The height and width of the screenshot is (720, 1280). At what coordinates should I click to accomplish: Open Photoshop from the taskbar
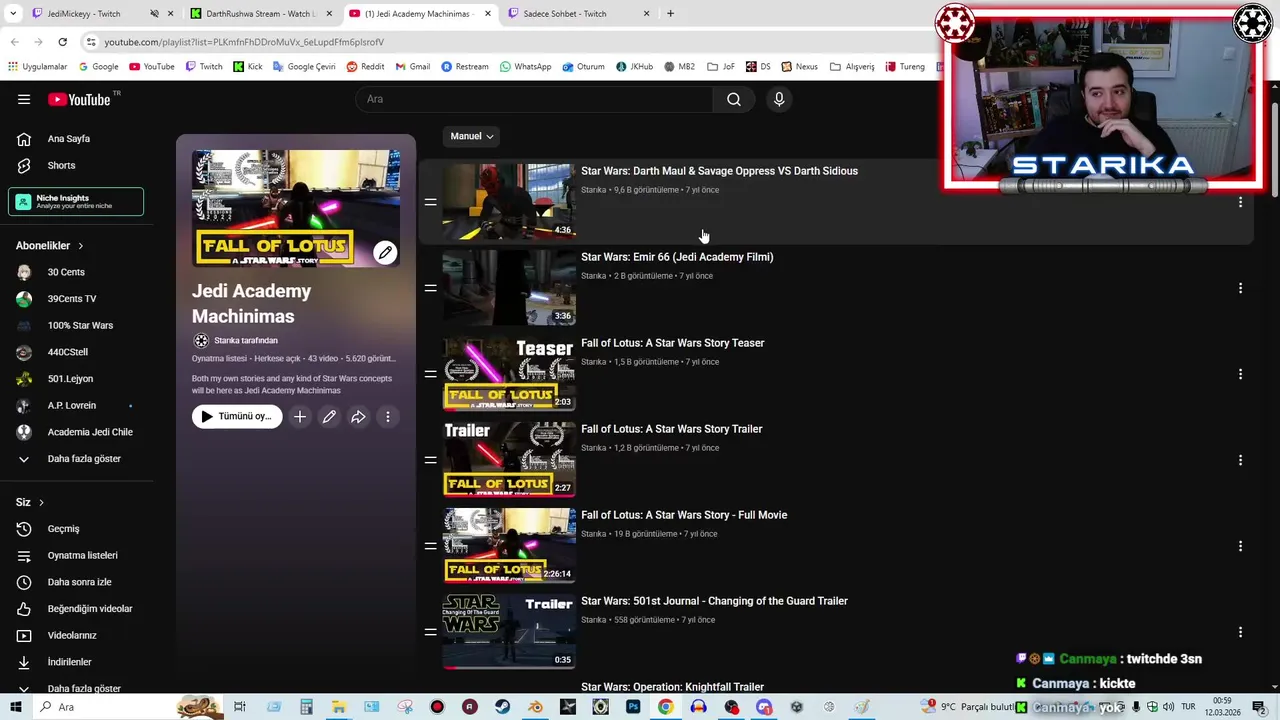tap(633, 707)
